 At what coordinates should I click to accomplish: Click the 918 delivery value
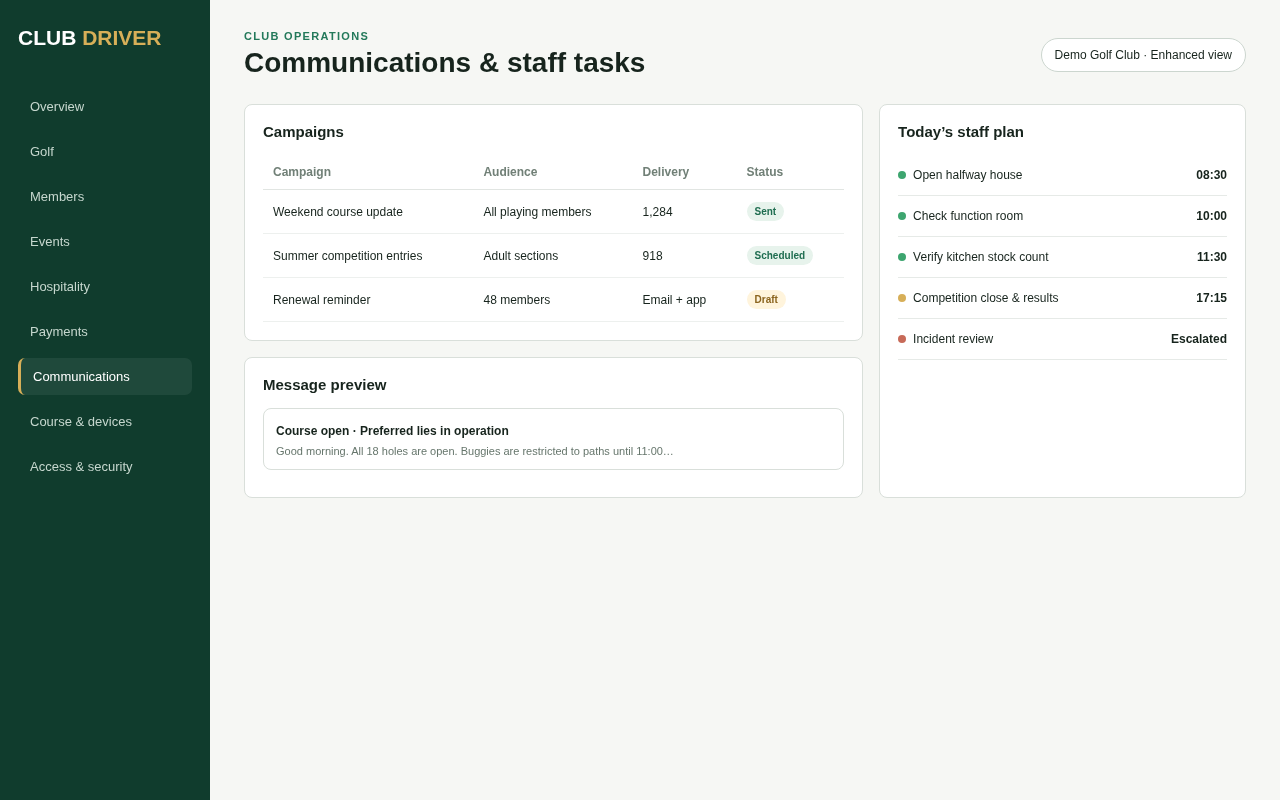[x=653, y=256]
